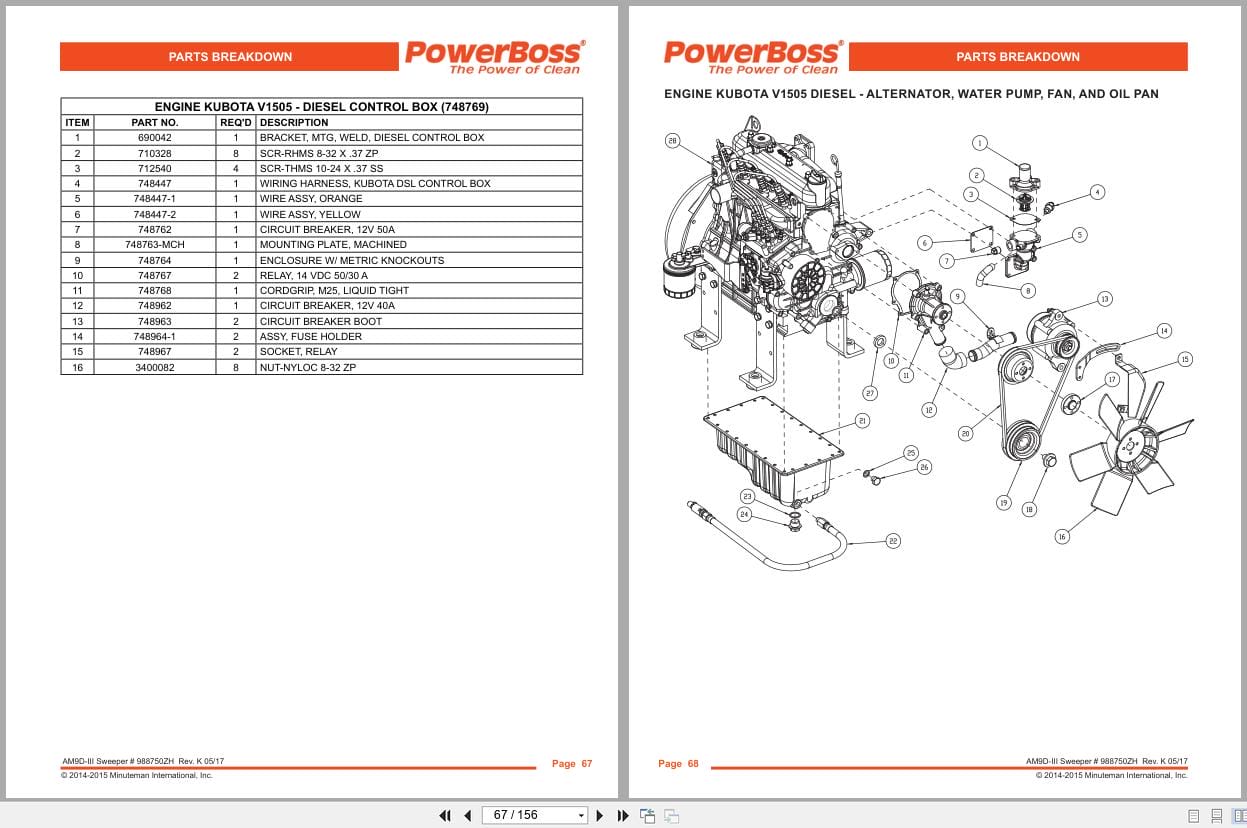Viewport: 1247px width, 828px height.
Task: Switch to continuous page layout
Action: pyautogui.click(x=1216, y=816)
